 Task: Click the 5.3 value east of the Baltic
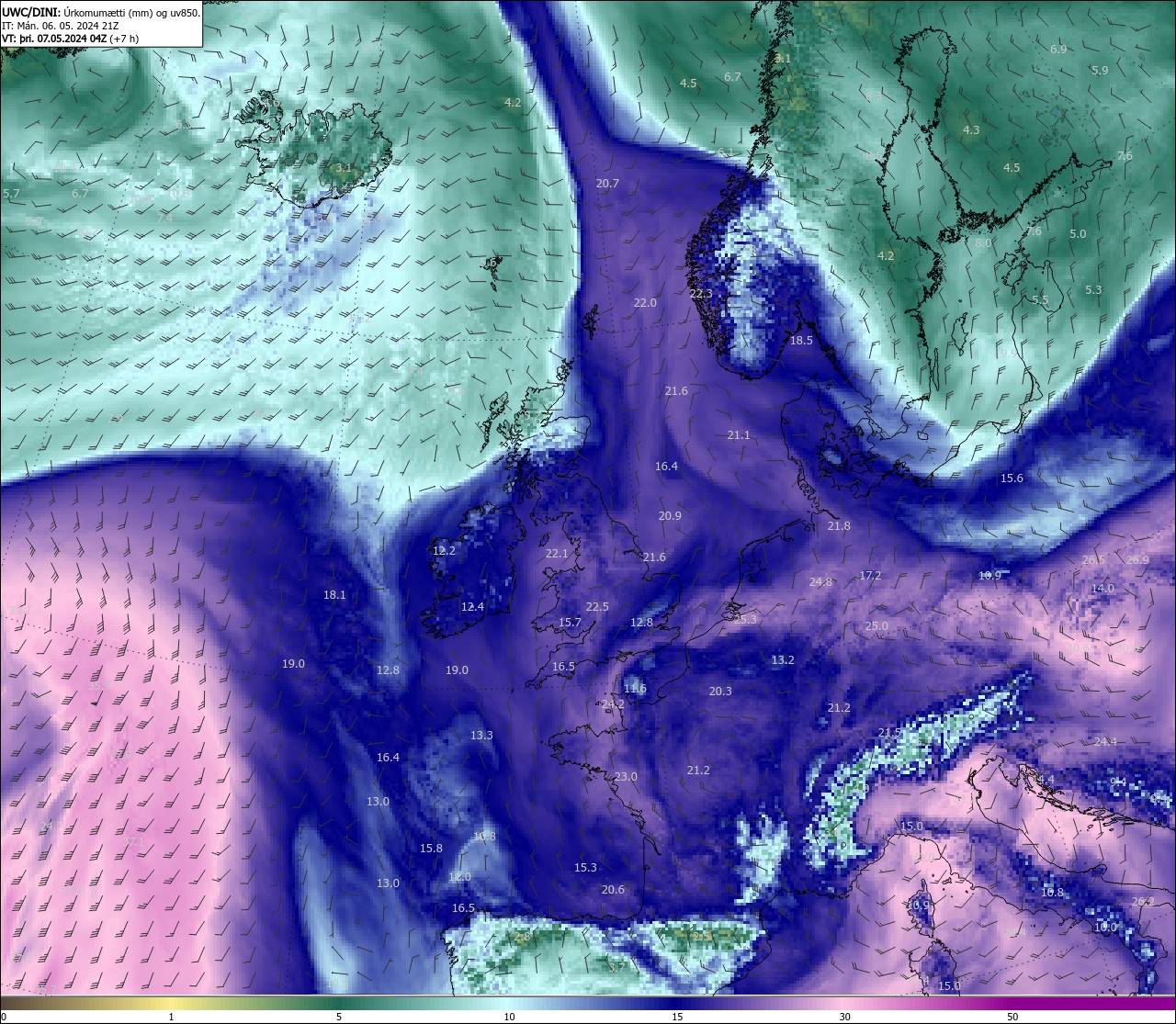coord(1093,290)
